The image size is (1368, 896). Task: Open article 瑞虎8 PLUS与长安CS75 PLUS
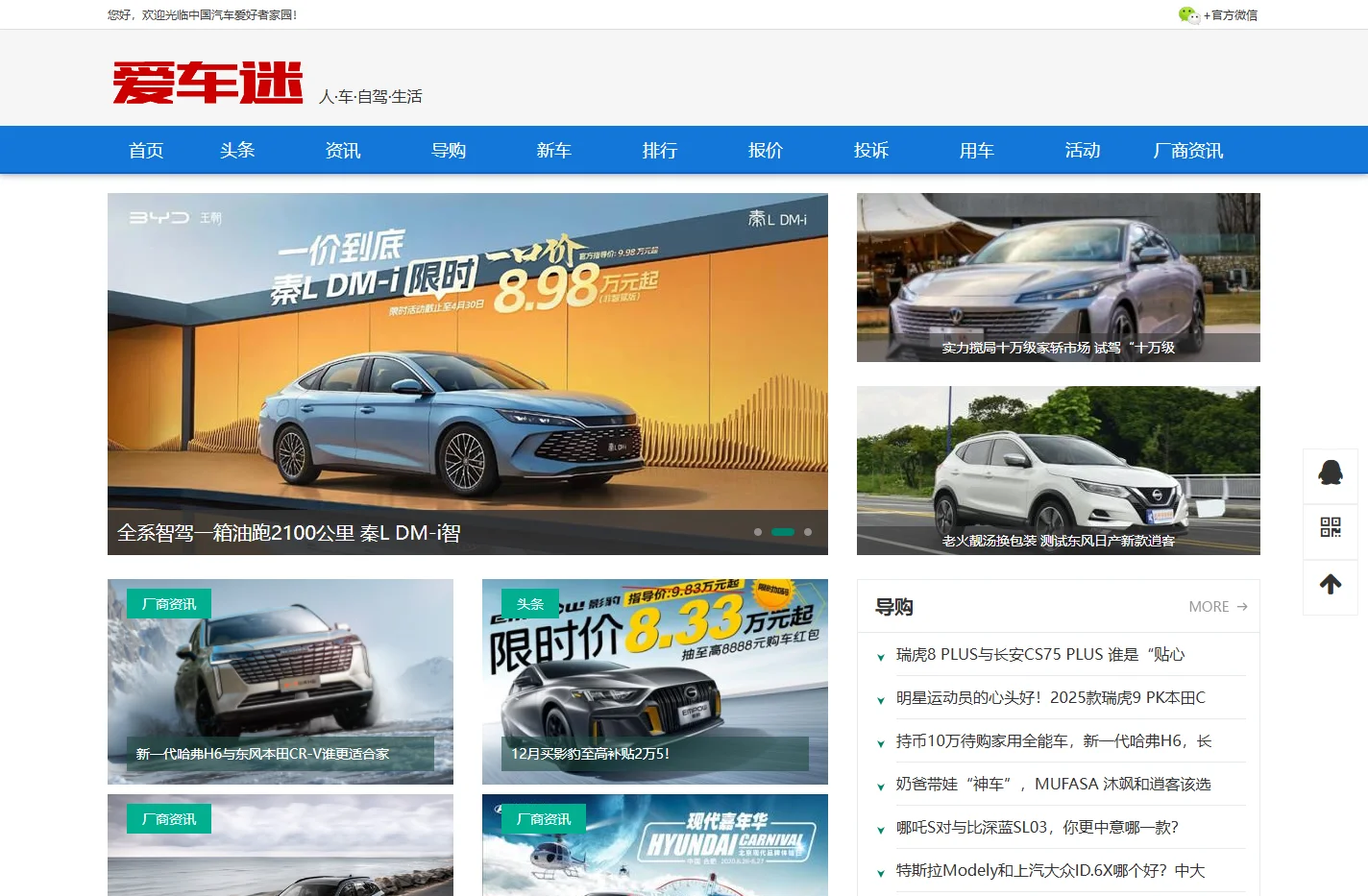[1040, 655]
